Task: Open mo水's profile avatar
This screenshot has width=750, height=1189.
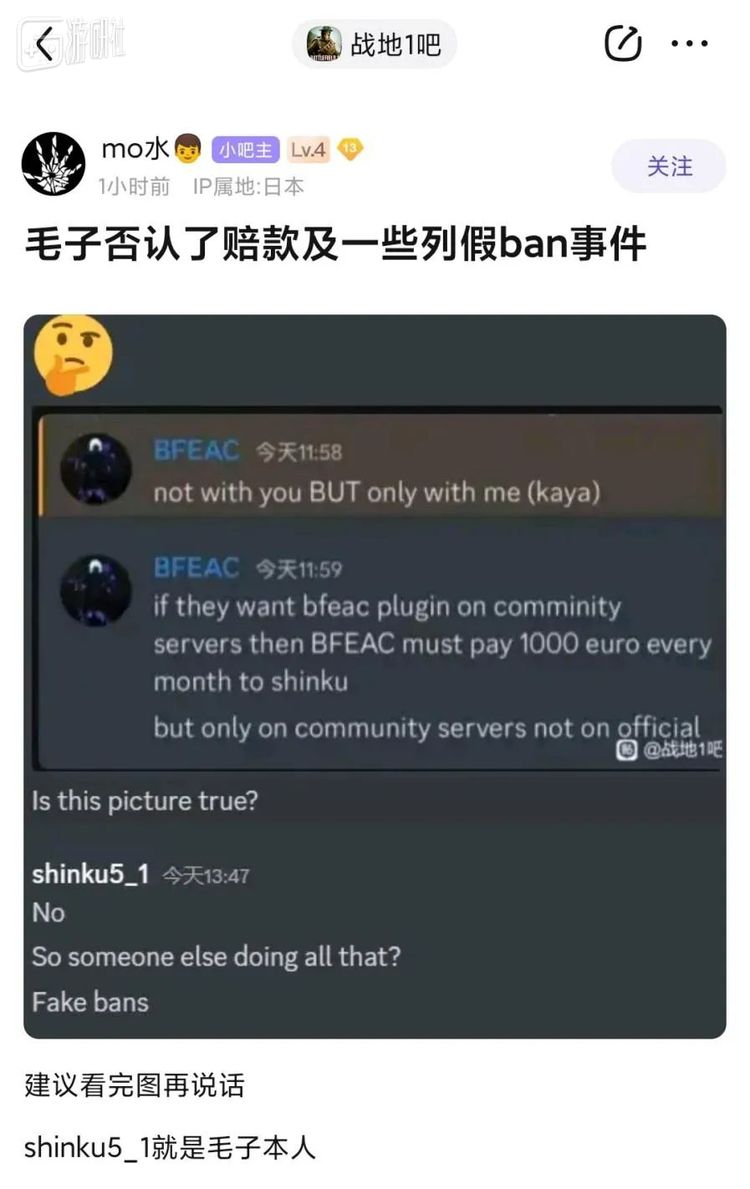Action: pyautogui.click(x=53, y=163)
